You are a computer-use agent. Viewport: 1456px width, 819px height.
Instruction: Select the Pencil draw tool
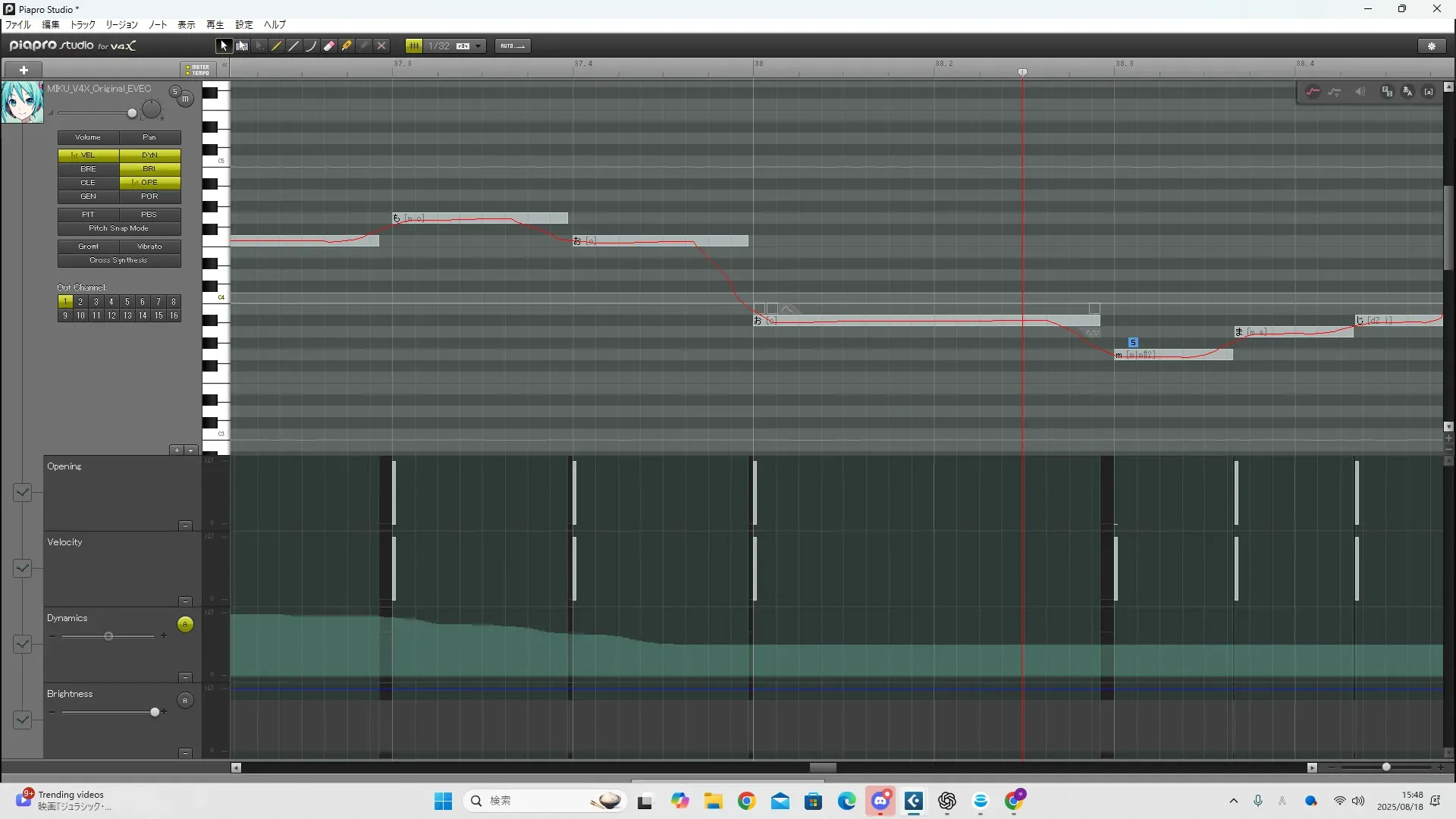point(277,46)
